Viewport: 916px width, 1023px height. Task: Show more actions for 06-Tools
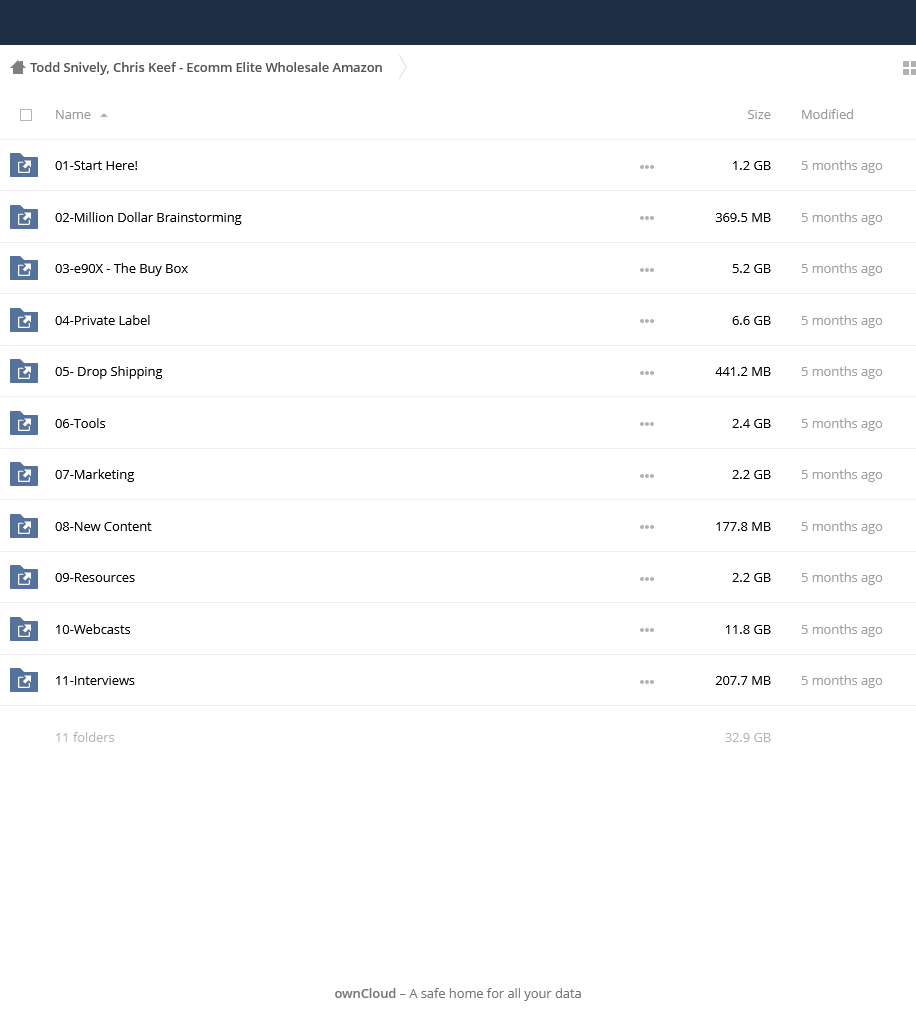647,424
